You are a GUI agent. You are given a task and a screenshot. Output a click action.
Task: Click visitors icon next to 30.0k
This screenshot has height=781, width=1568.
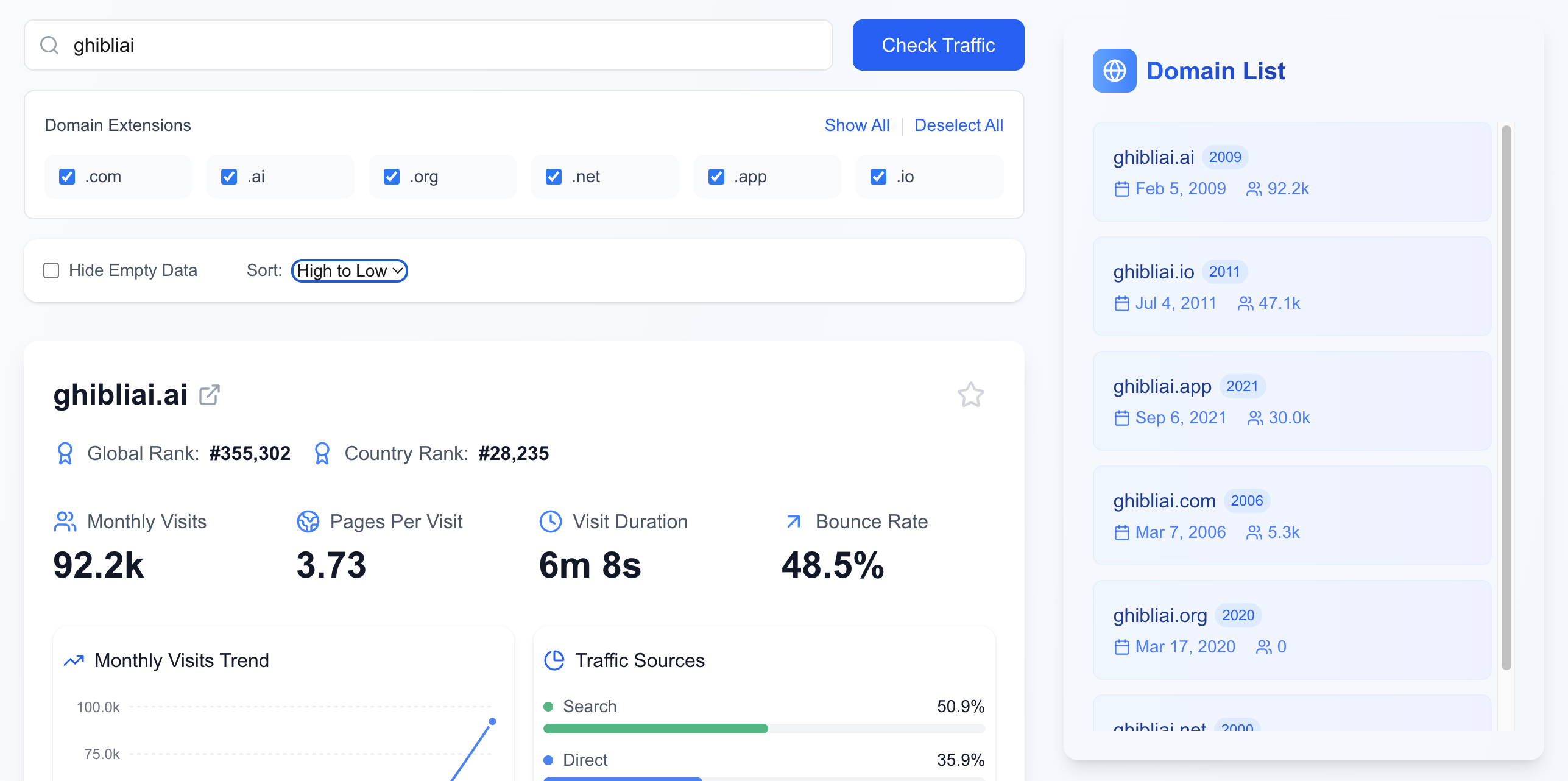(x=1255, y=418)
